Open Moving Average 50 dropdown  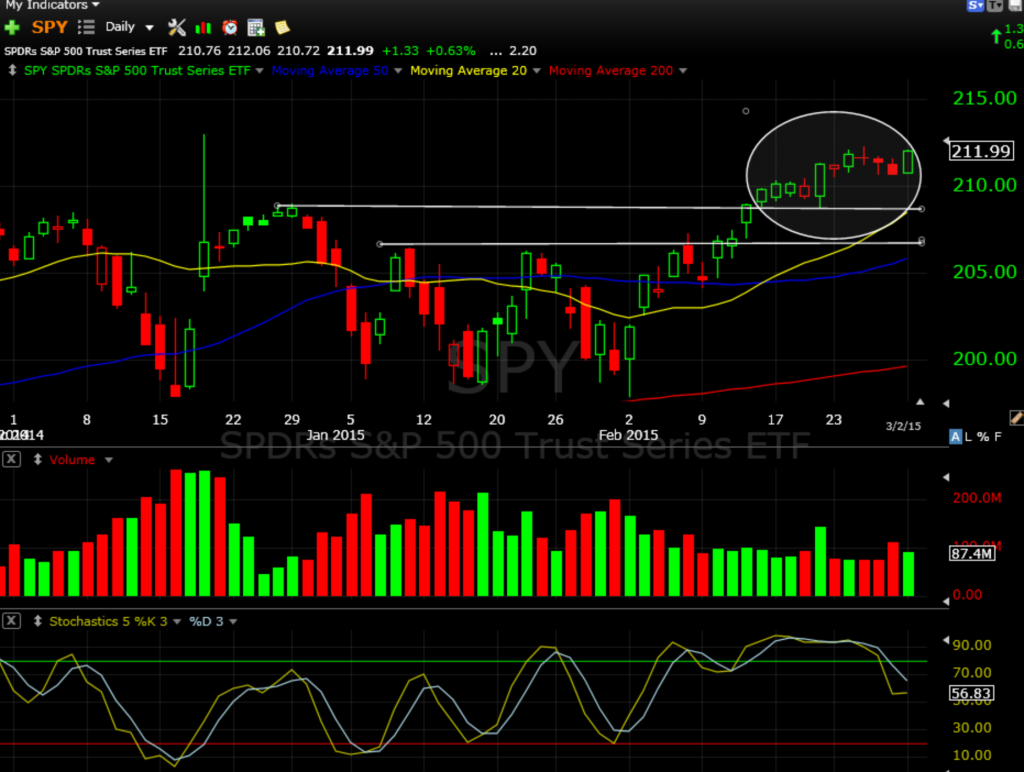coord(398,71)
